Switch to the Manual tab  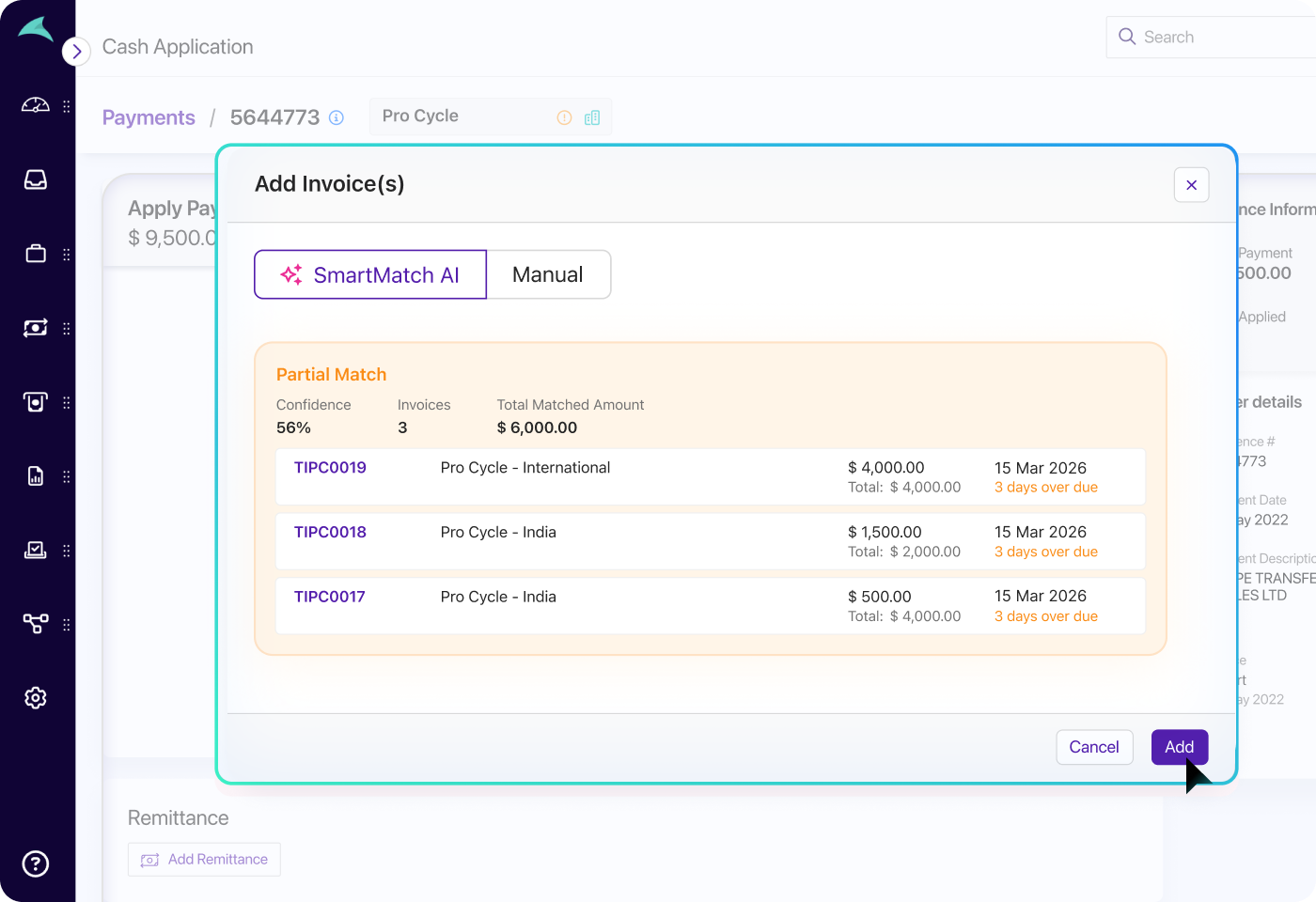click(x=549, y=274)
